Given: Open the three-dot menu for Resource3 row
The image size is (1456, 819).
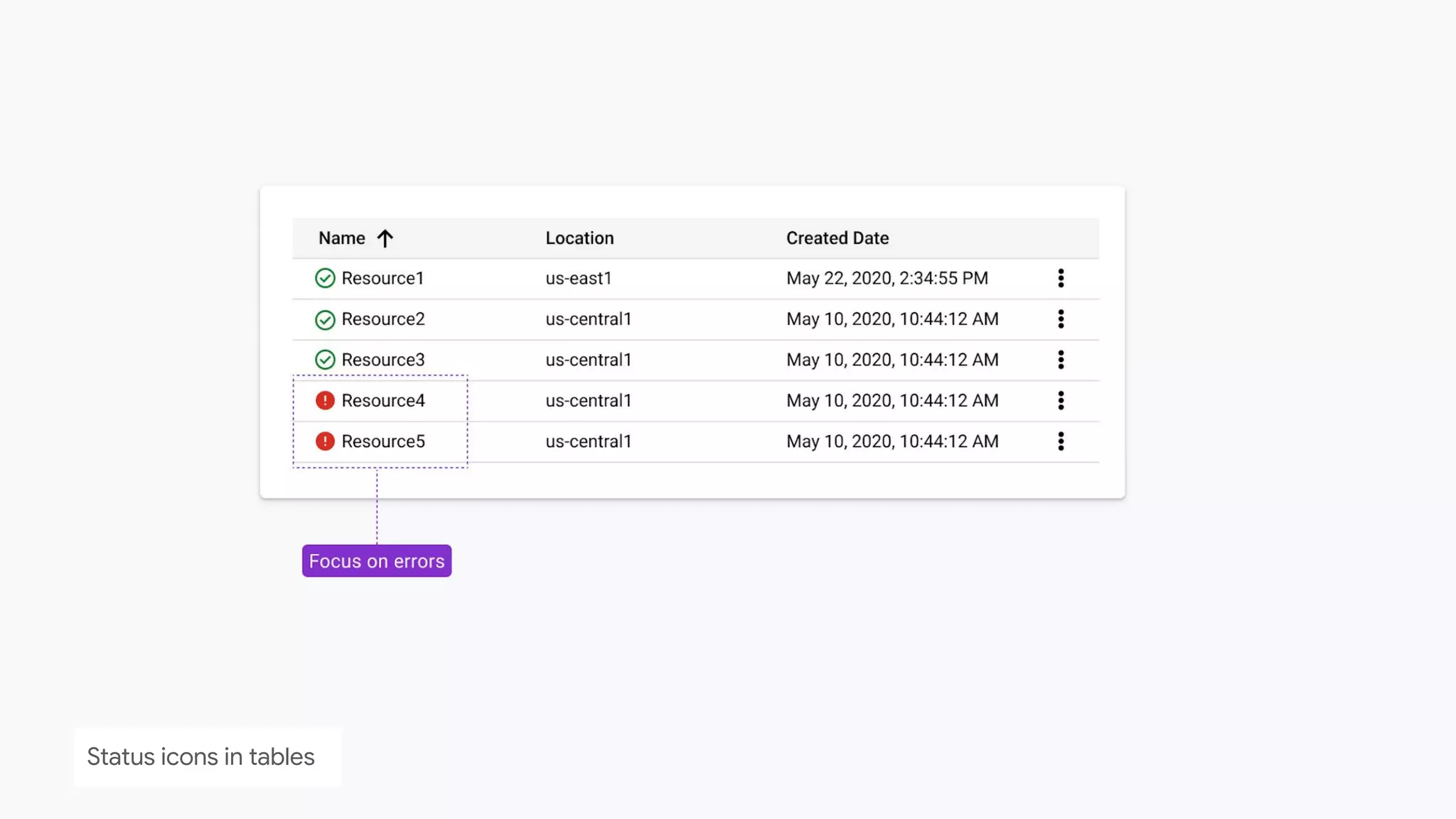Looking at the screenshot, I should [1061, 360].
